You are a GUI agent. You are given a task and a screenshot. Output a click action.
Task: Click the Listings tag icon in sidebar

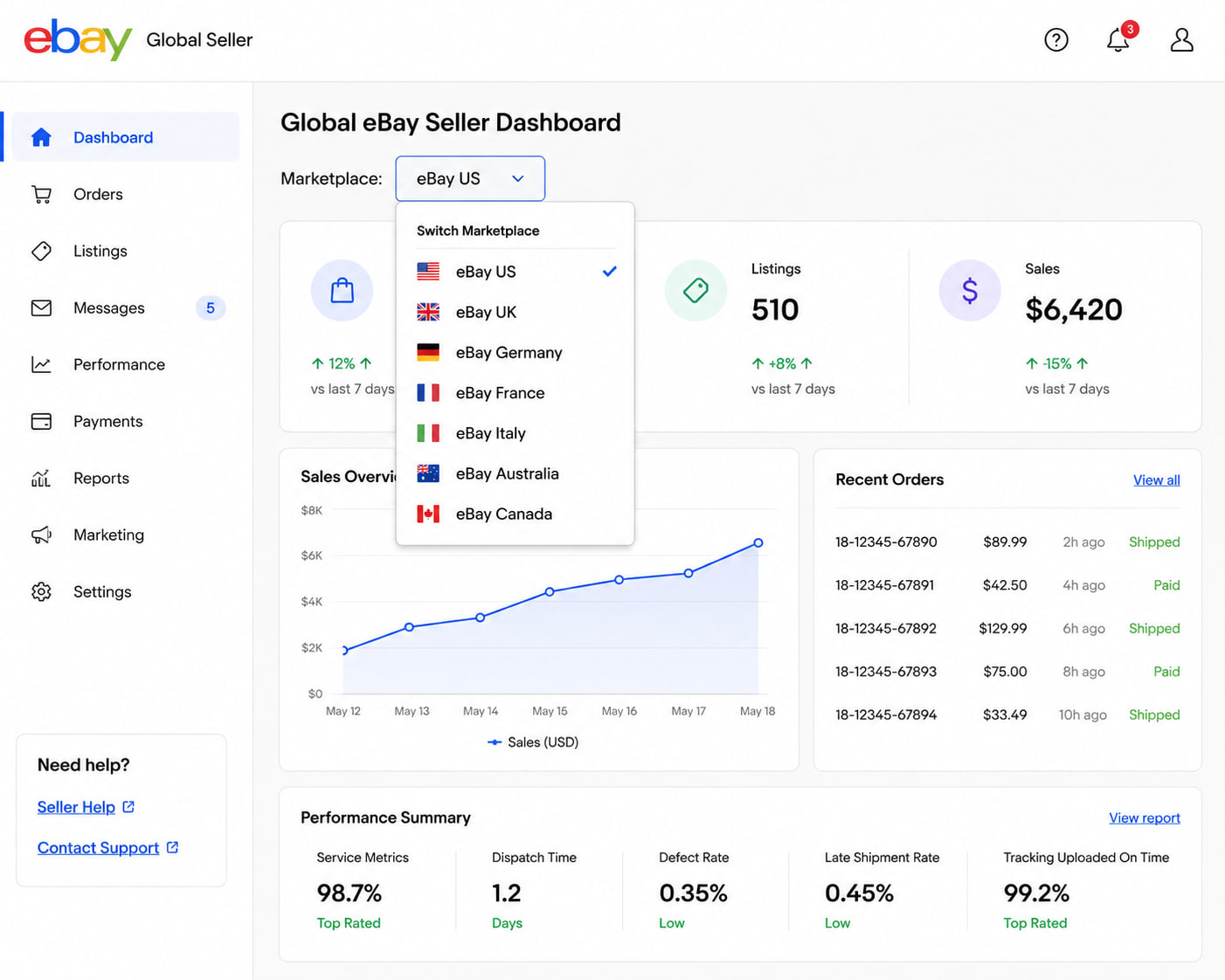point(41,252)
